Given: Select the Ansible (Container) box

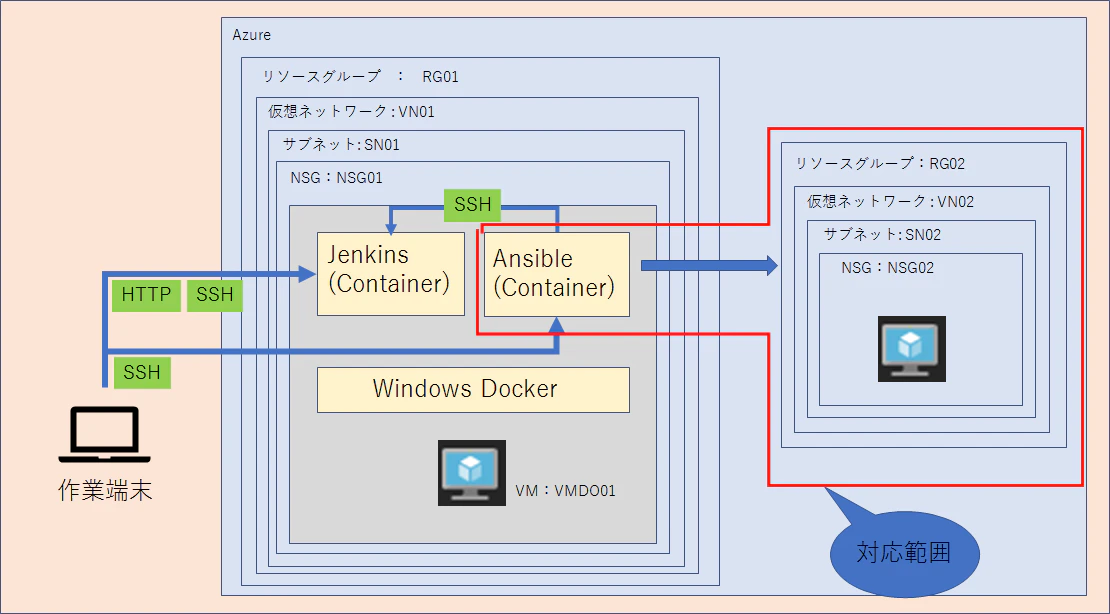Looking at the screenshot, I should tap(556, 274).
